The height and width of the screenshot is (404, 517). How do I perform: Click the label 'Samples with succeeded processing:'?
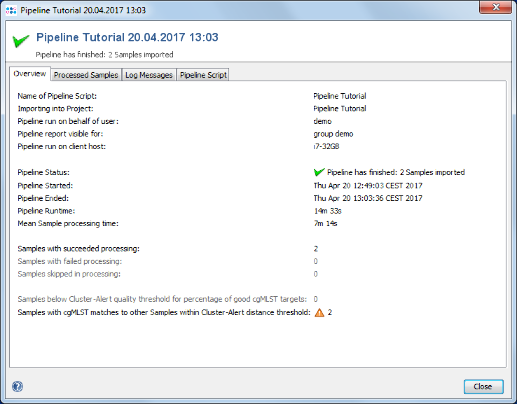(x=79, y=249)
